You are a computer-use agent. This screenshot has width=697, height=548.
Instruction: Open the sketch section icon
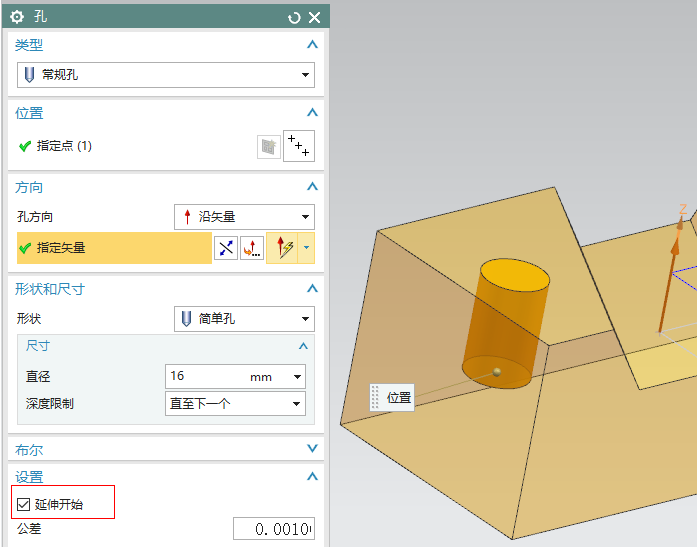pos(268,147)
